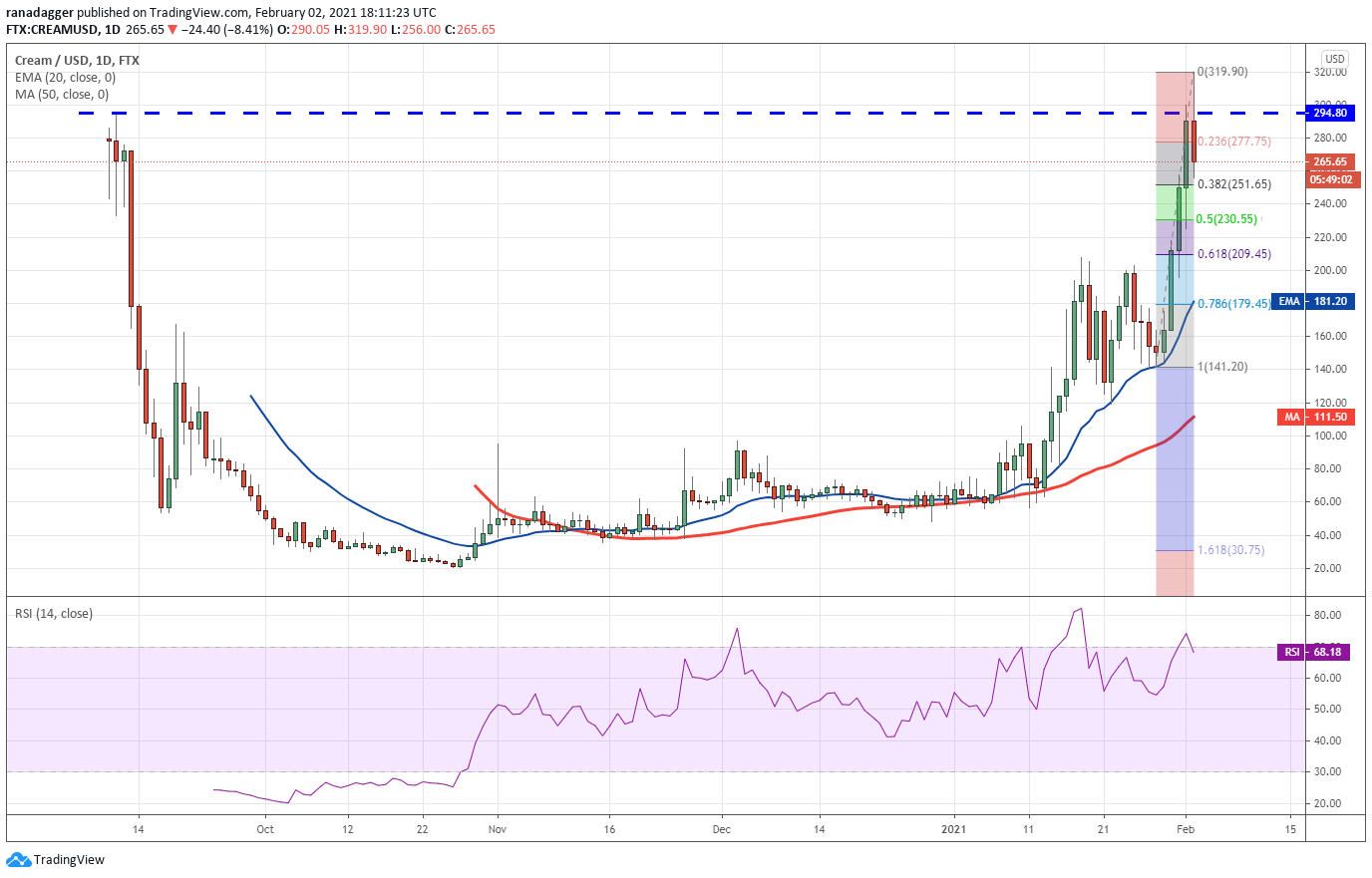
Task: Open the USD currency selector on price axis
Action: [x=1334, y=59]
